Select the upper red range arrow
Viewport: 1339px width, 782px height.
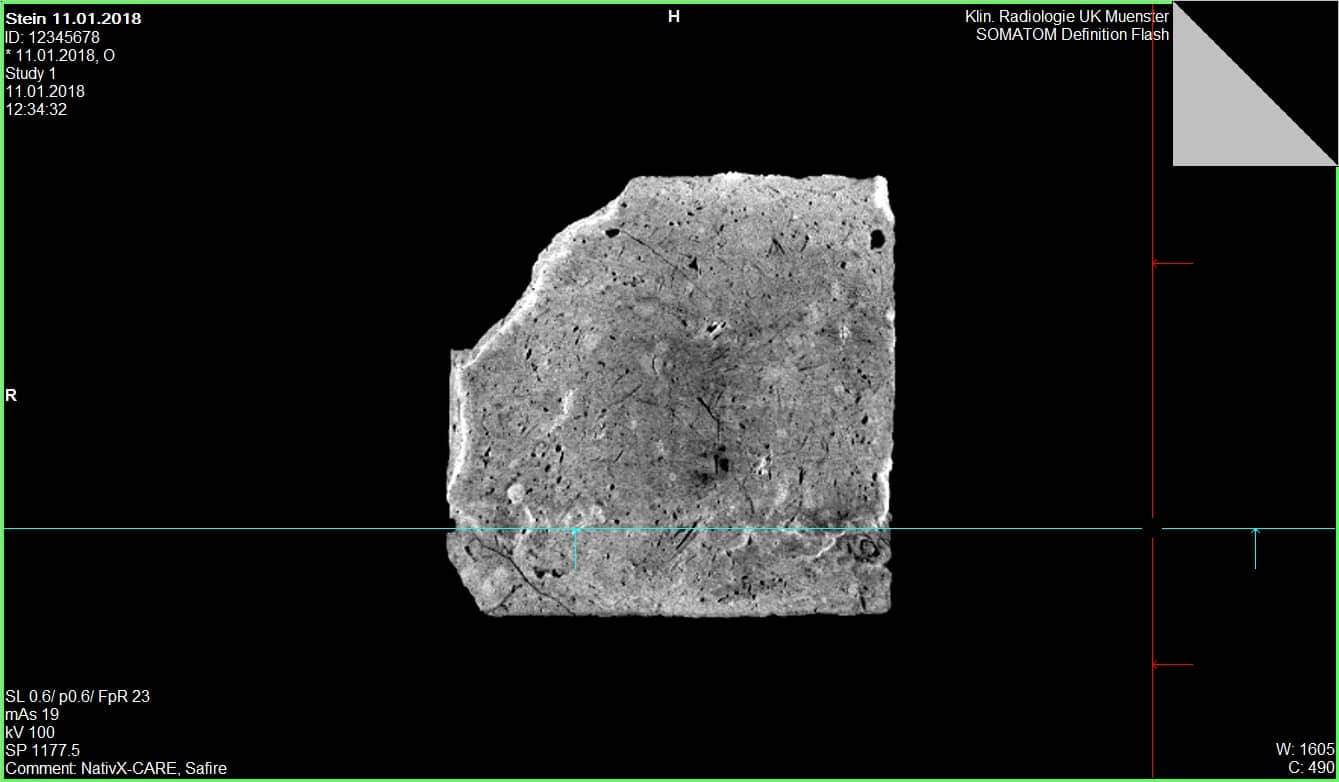pos(1173,264)
